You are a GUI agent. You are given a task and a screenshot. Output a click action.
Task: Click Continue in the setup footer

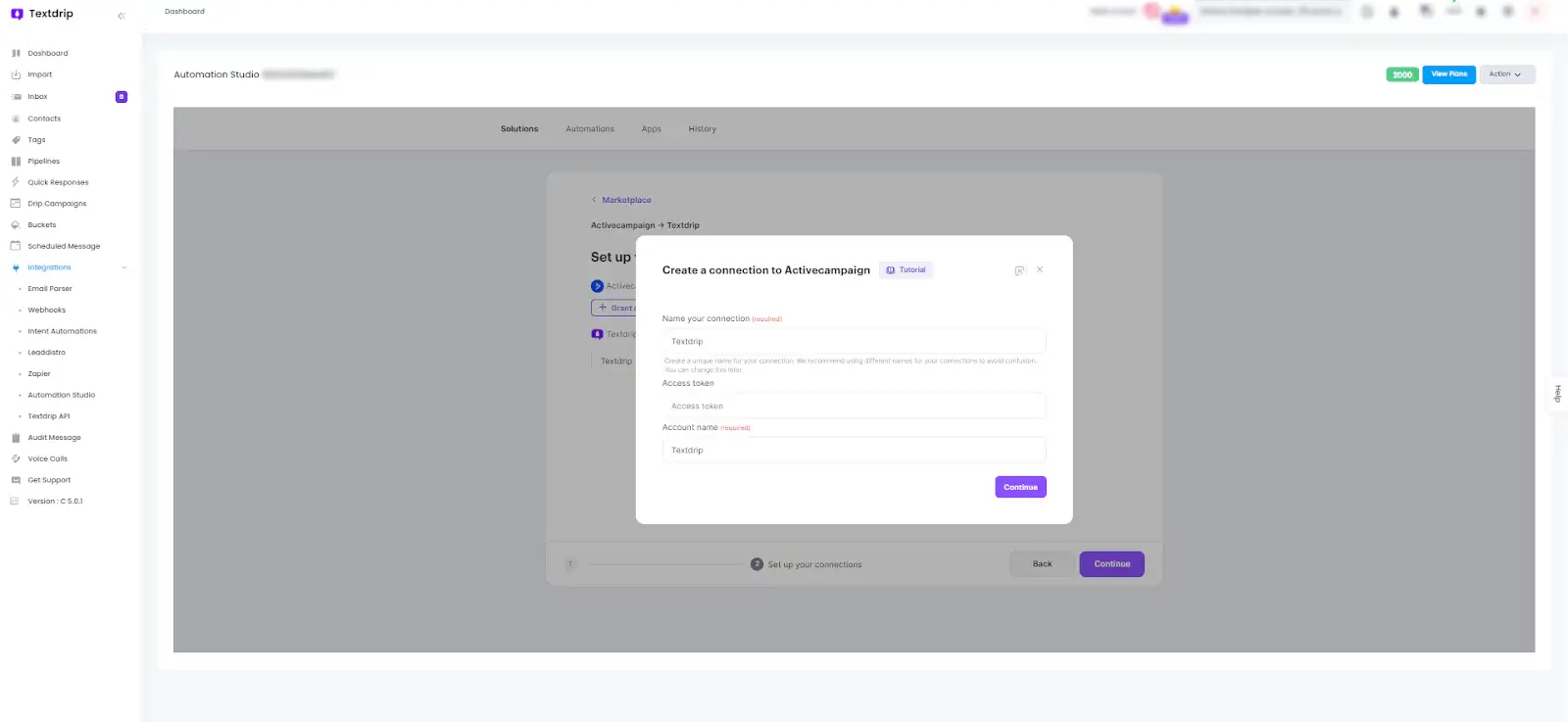click(x=1112, y=564)
